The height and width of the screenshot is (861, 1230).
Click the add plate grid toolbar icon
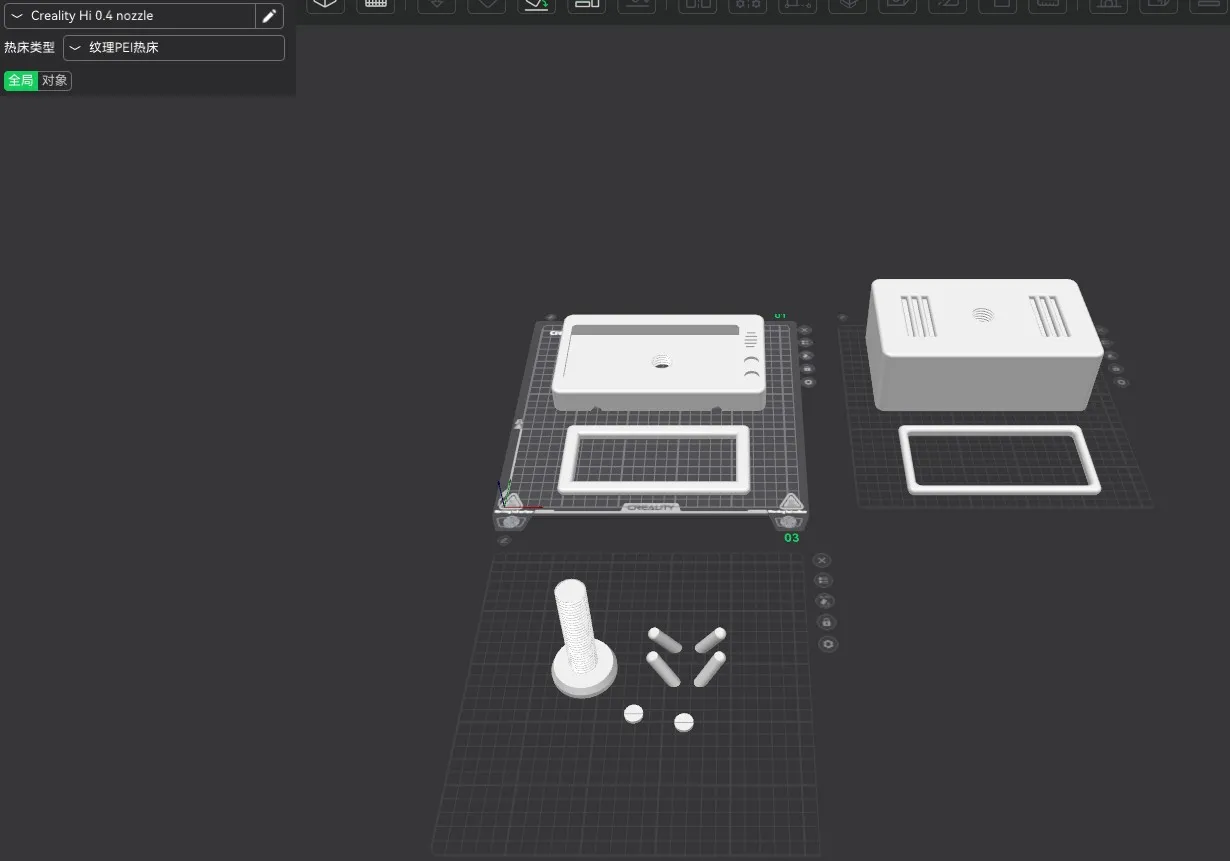376,4
